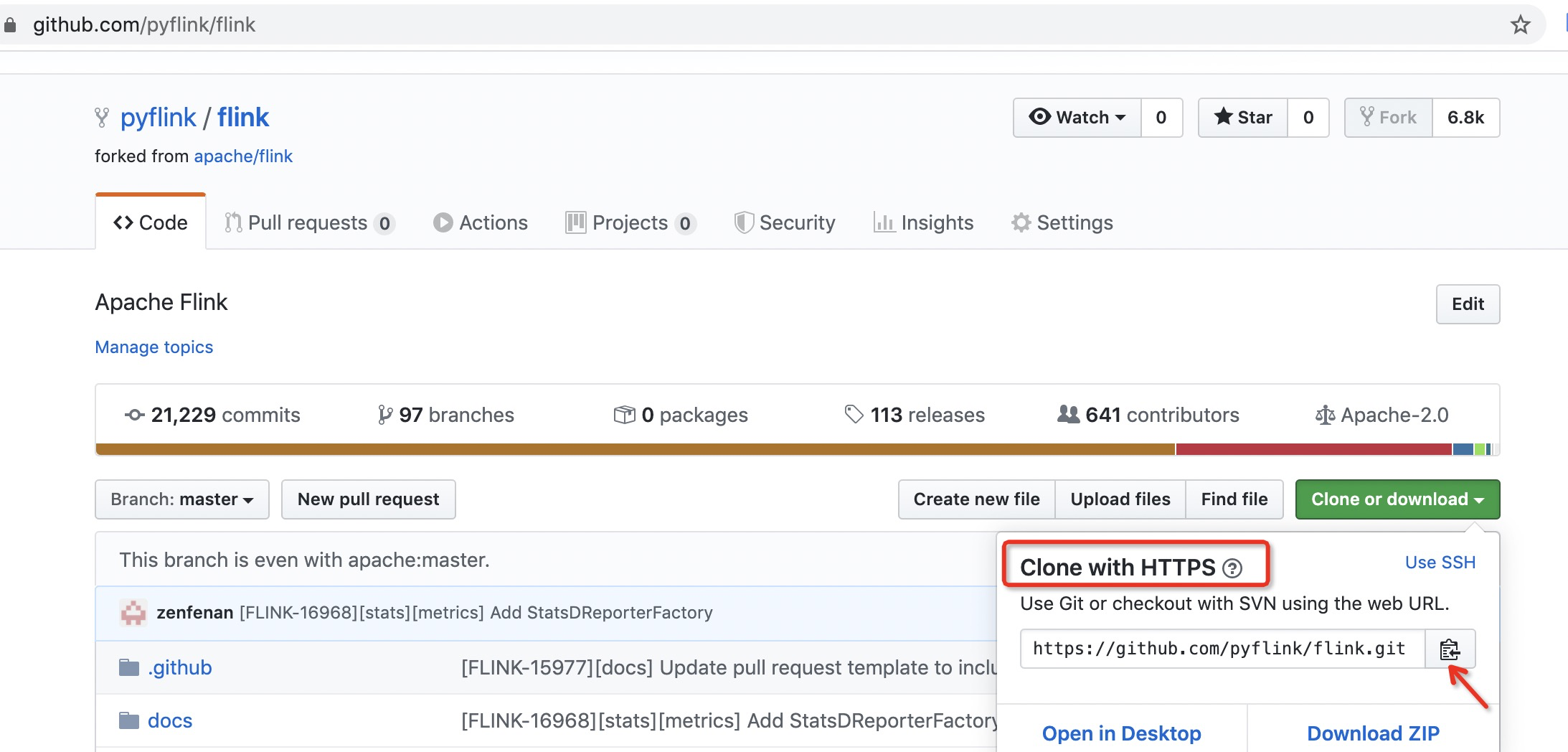Select the clone URL text field
The image size is (1568, 752).
pos(1222,649)
